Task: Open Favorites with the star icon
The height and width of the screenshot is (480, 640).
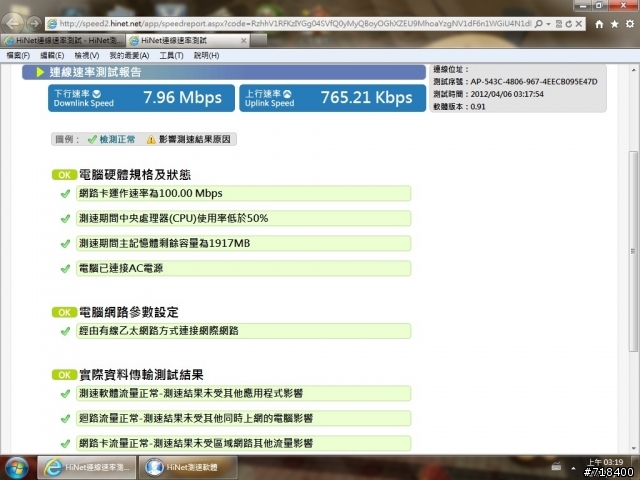Action: (x=614, y=24)
